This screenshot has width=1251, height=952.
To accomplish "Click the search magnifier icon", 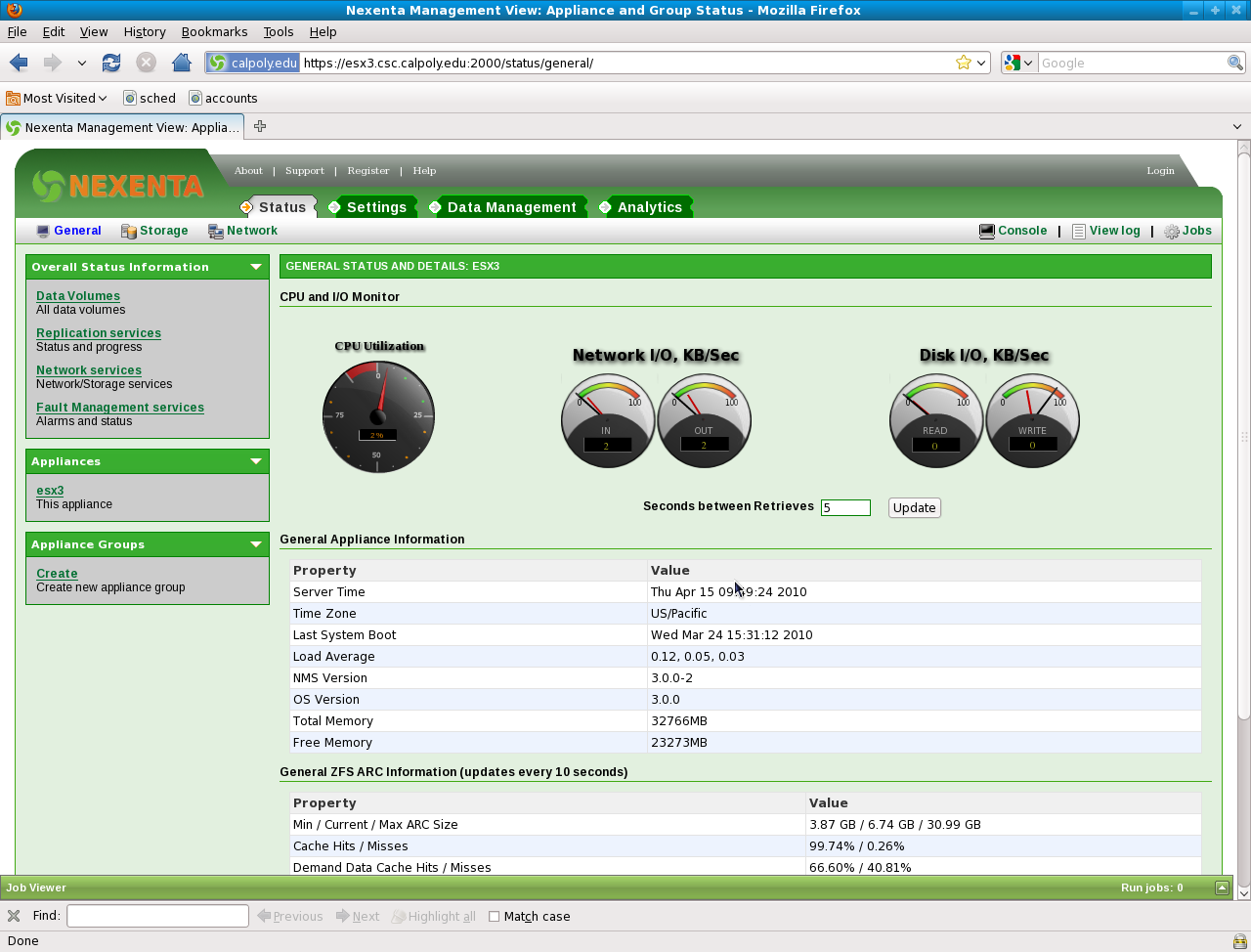I will (1235, 63).
